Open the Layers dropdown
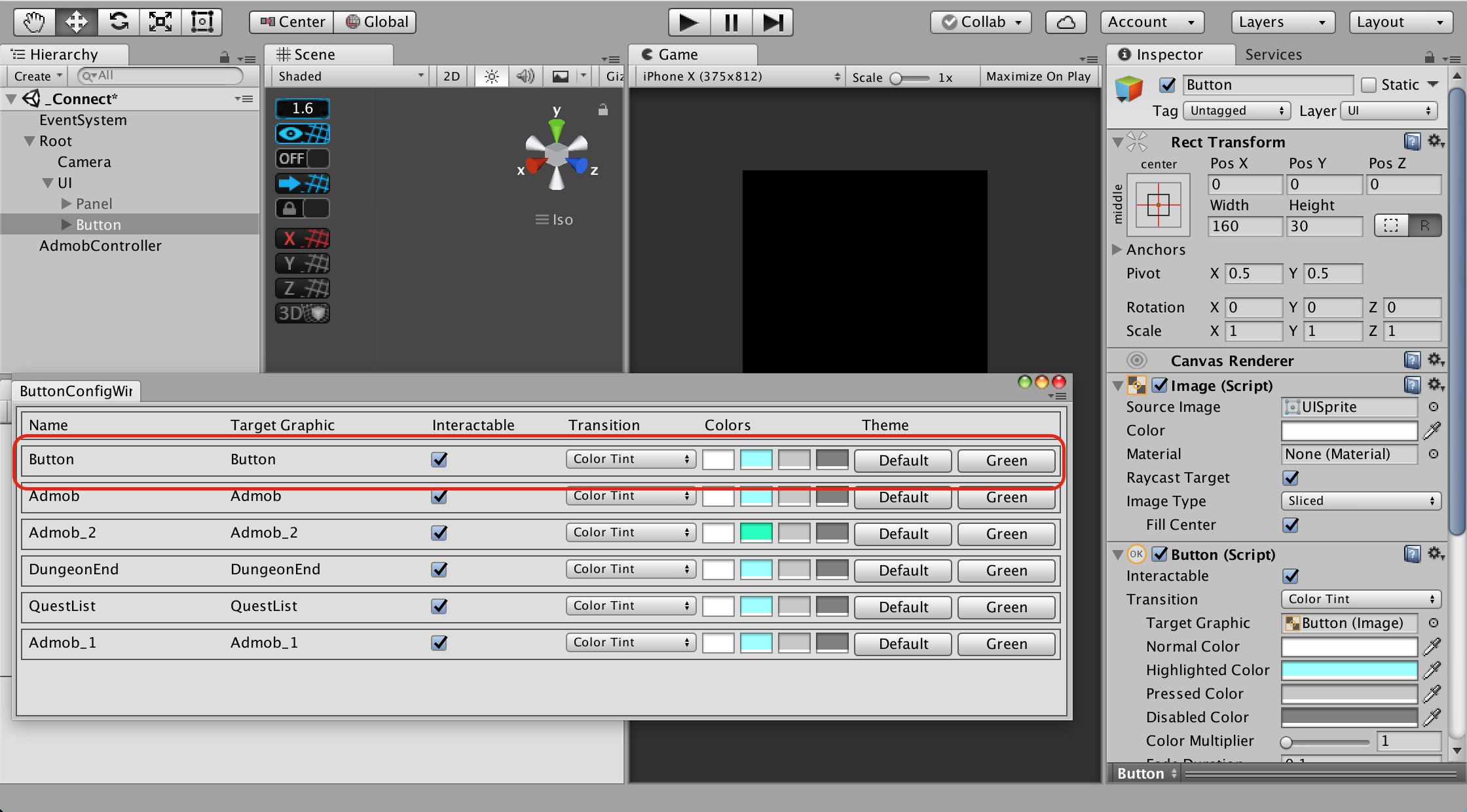 [x=1282, y=22]
